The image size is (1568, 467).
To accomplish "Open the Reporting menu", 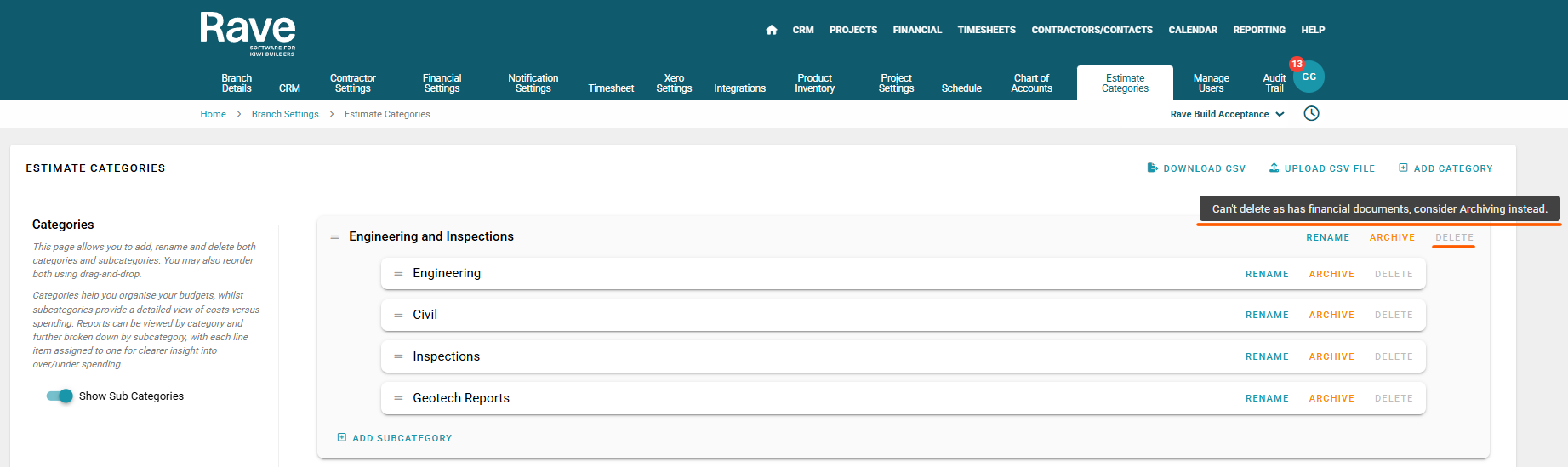I will (1258, 30).
